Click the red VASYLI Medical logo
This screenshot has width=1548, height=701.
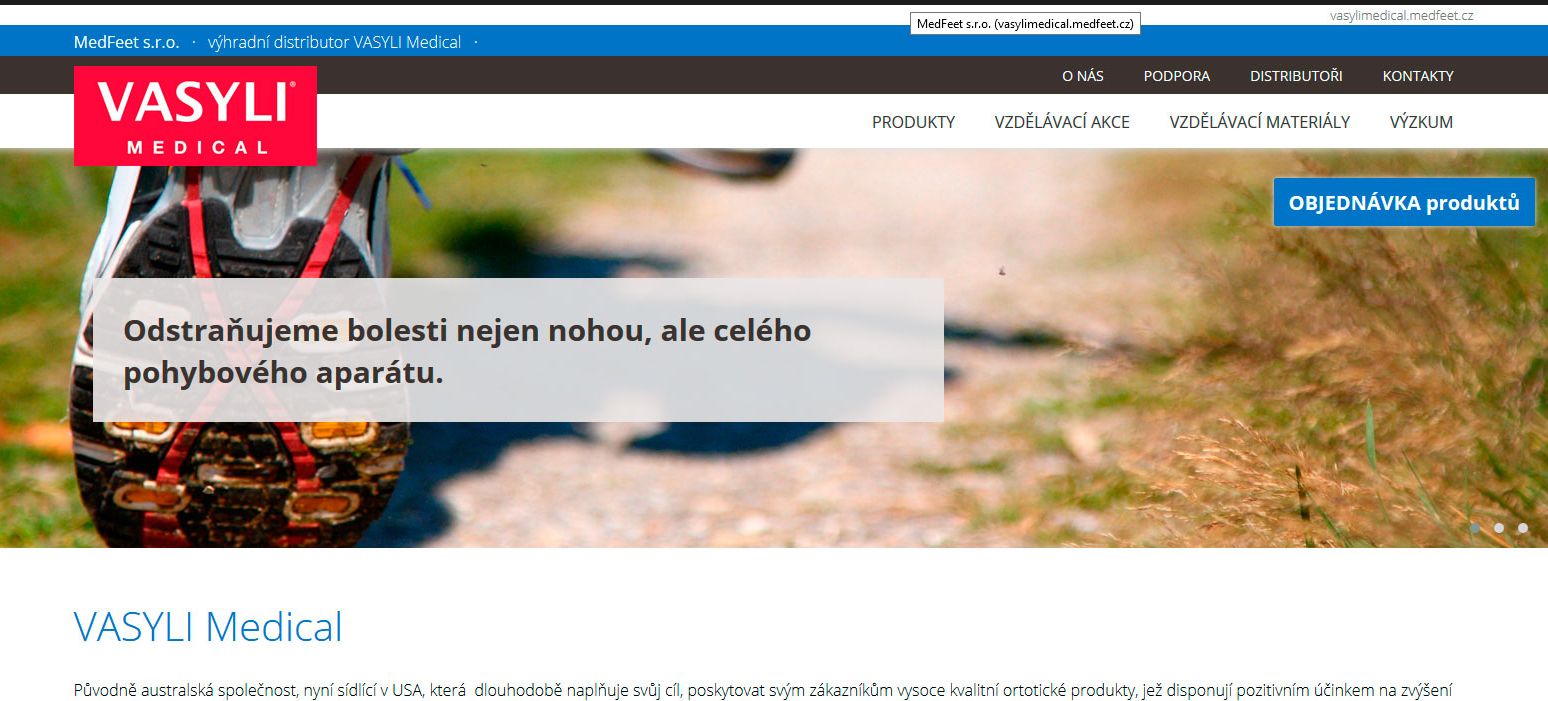195,116
